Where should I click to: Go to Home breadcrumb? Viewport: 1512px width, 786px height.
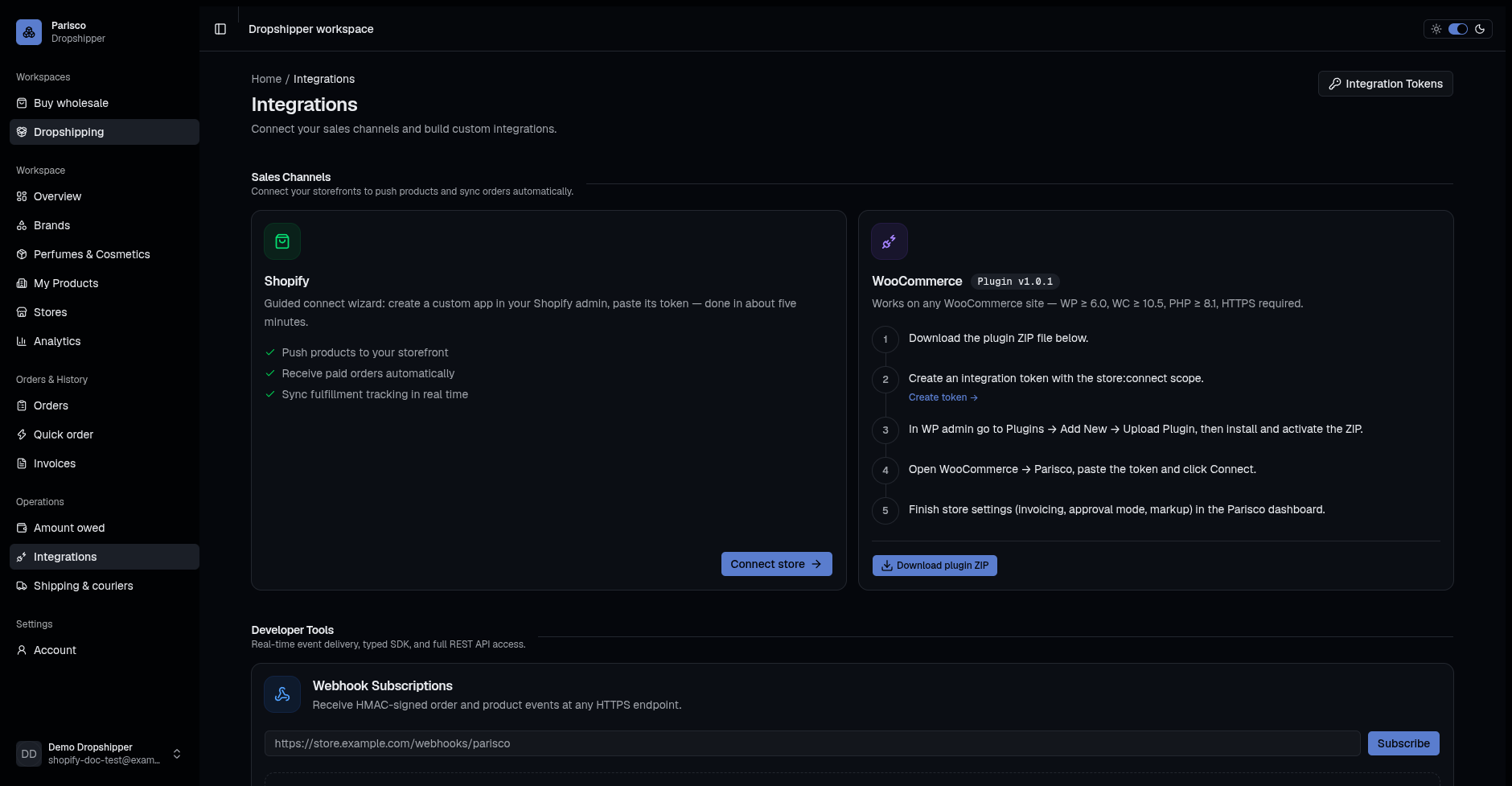click(266, 79)
